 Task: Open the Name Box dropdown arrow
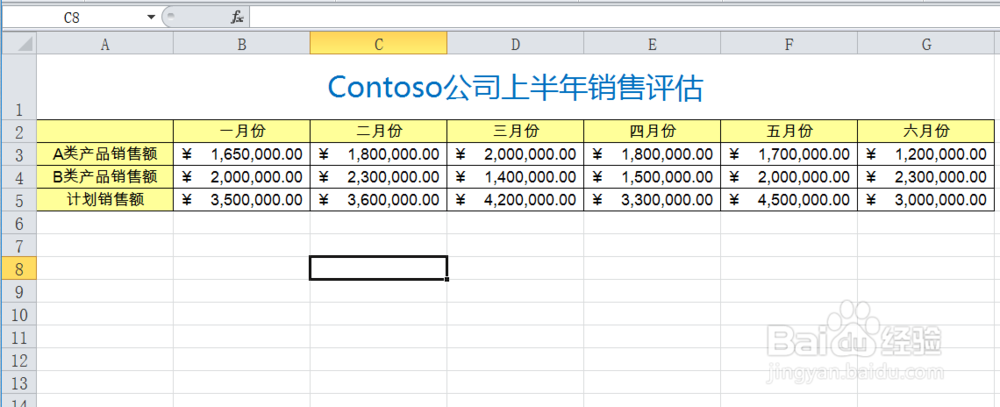151,17
